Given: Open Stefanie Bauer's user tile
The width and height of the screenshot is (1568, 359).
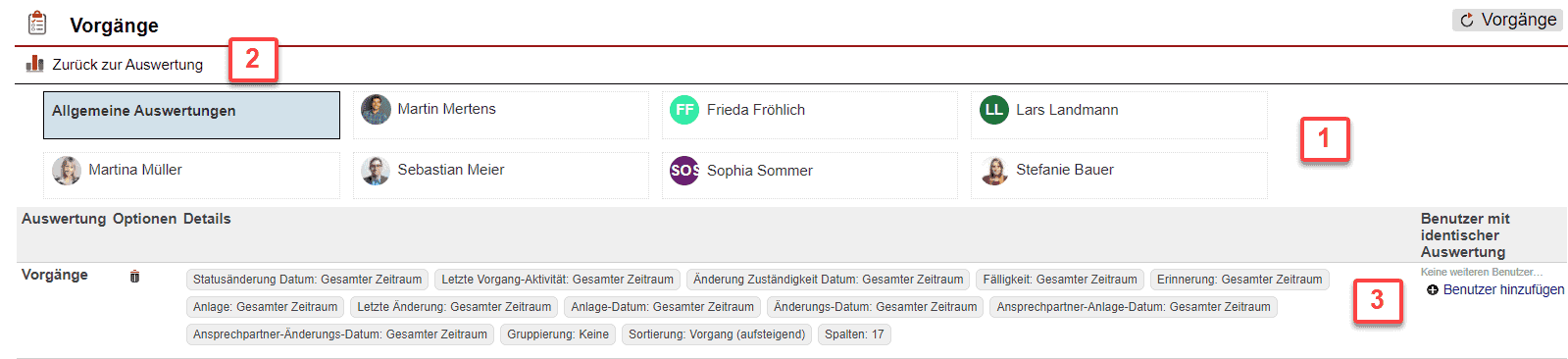Looking at the screenshot, I should (x=1119, y=176).
